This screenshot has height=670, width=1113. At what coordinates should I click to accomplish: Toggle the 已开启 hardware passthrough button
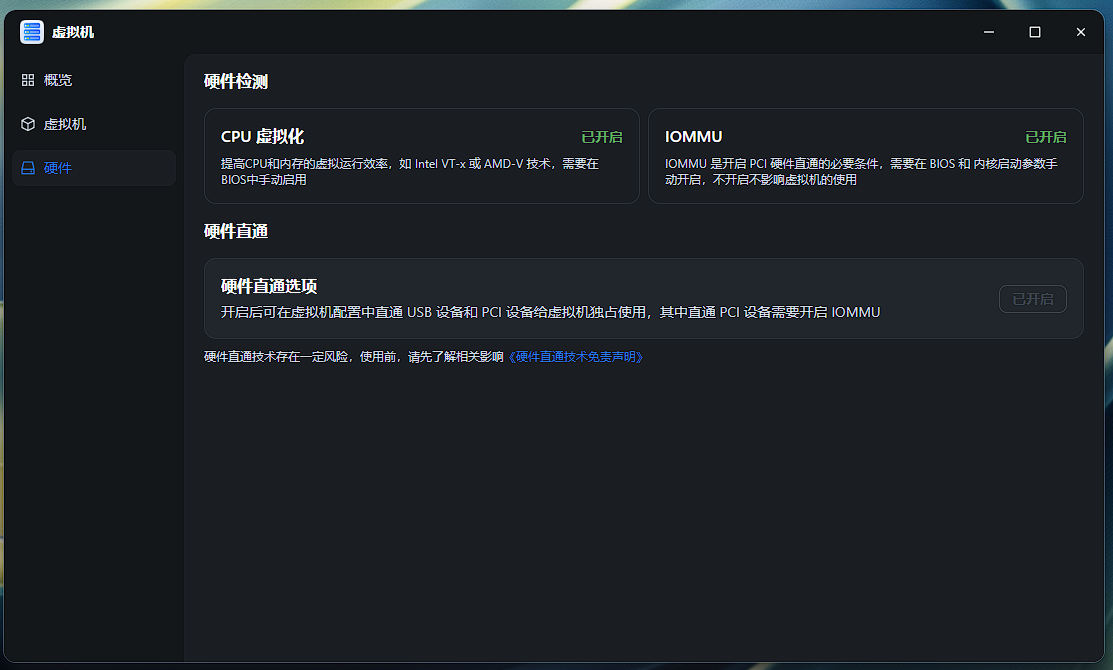(1032, 299)
